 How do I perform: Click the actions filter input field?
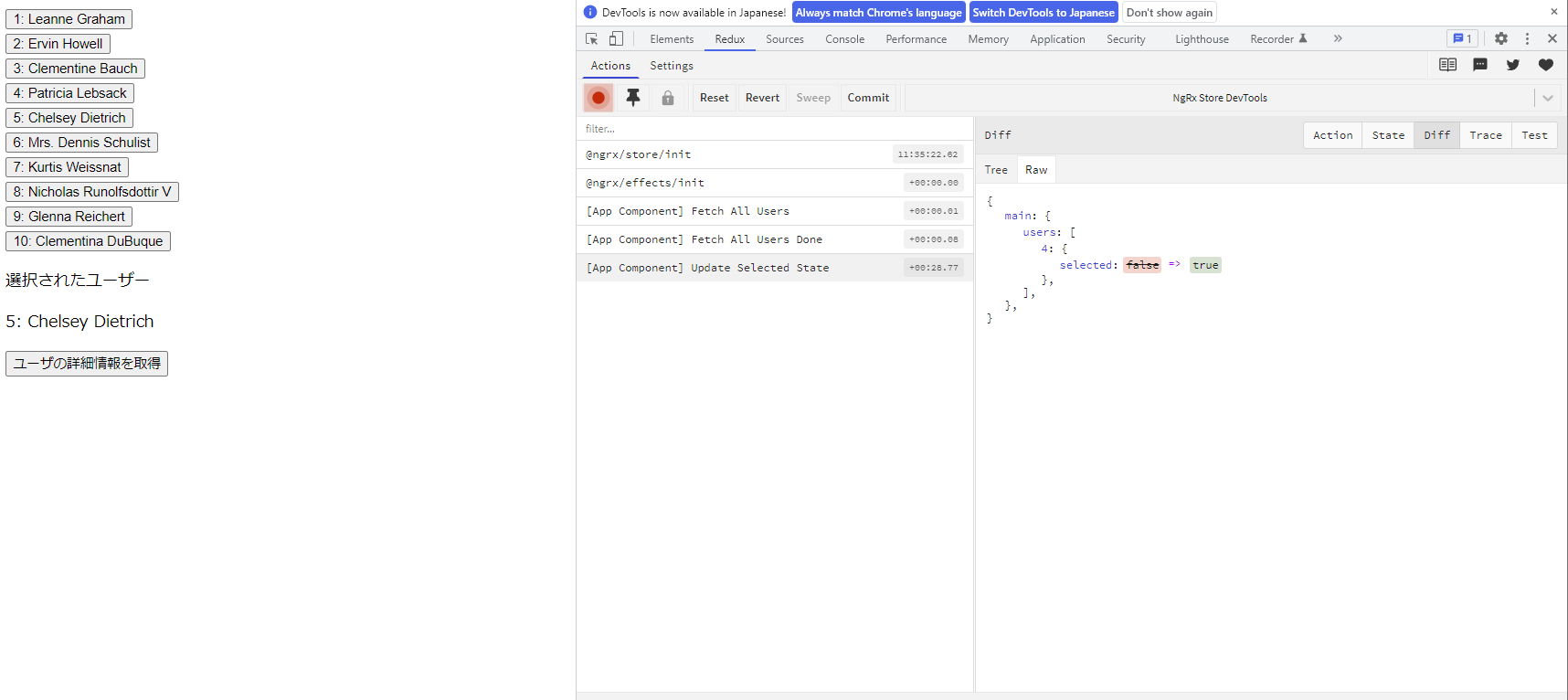click(775, 129)
